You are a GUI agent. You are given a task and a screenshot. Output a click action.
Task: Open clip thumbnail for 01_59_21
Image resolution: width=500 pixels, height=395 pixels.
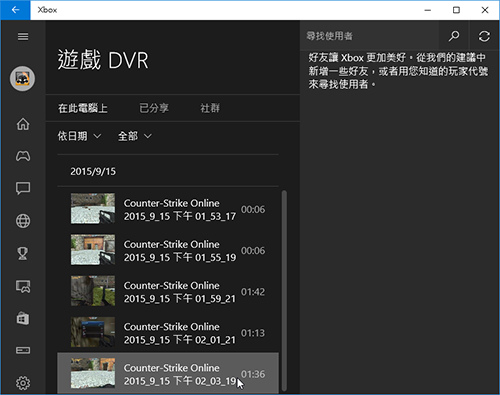pyautogui.click(x=93, y=291)
